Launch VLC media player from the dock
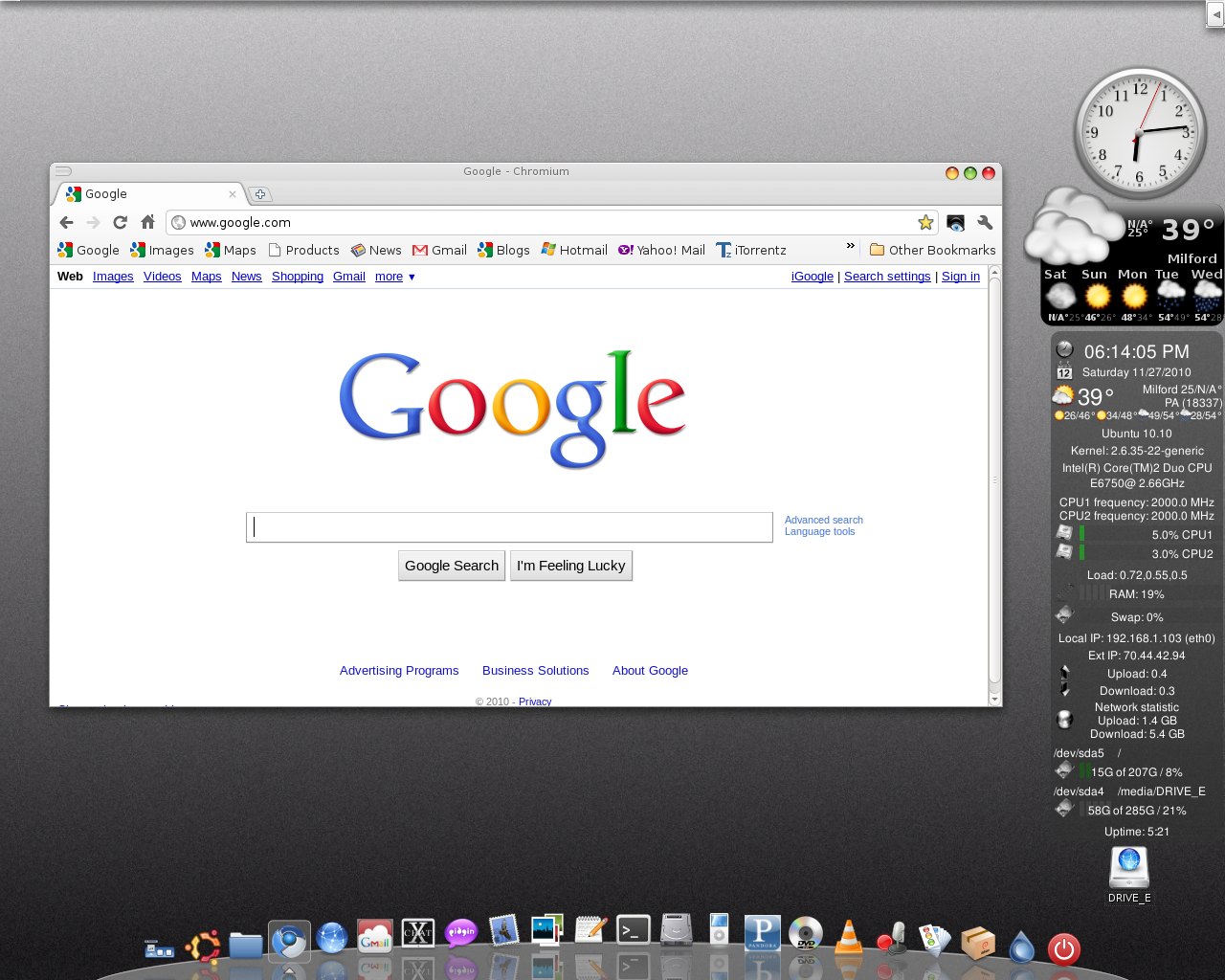 (849, 937)
